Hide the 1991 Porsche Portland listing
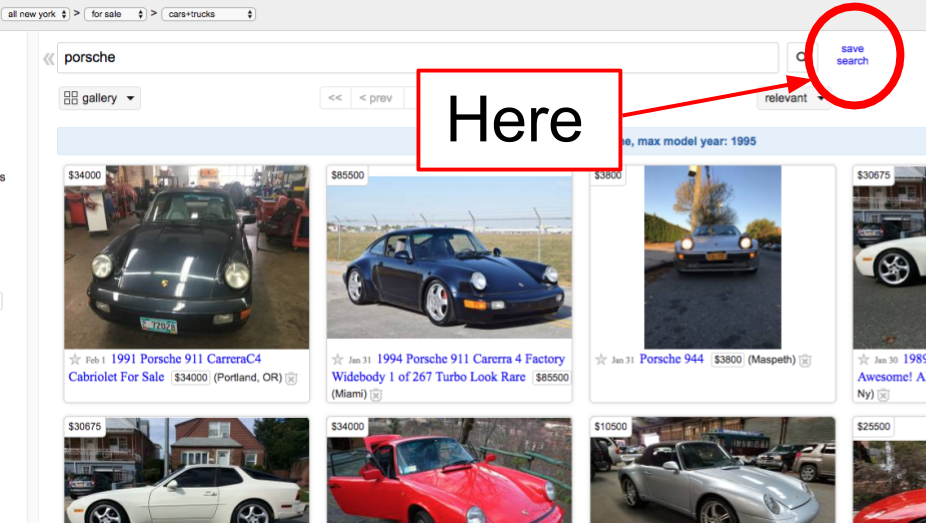The image size is (926, 523). (x=291, y=378)
